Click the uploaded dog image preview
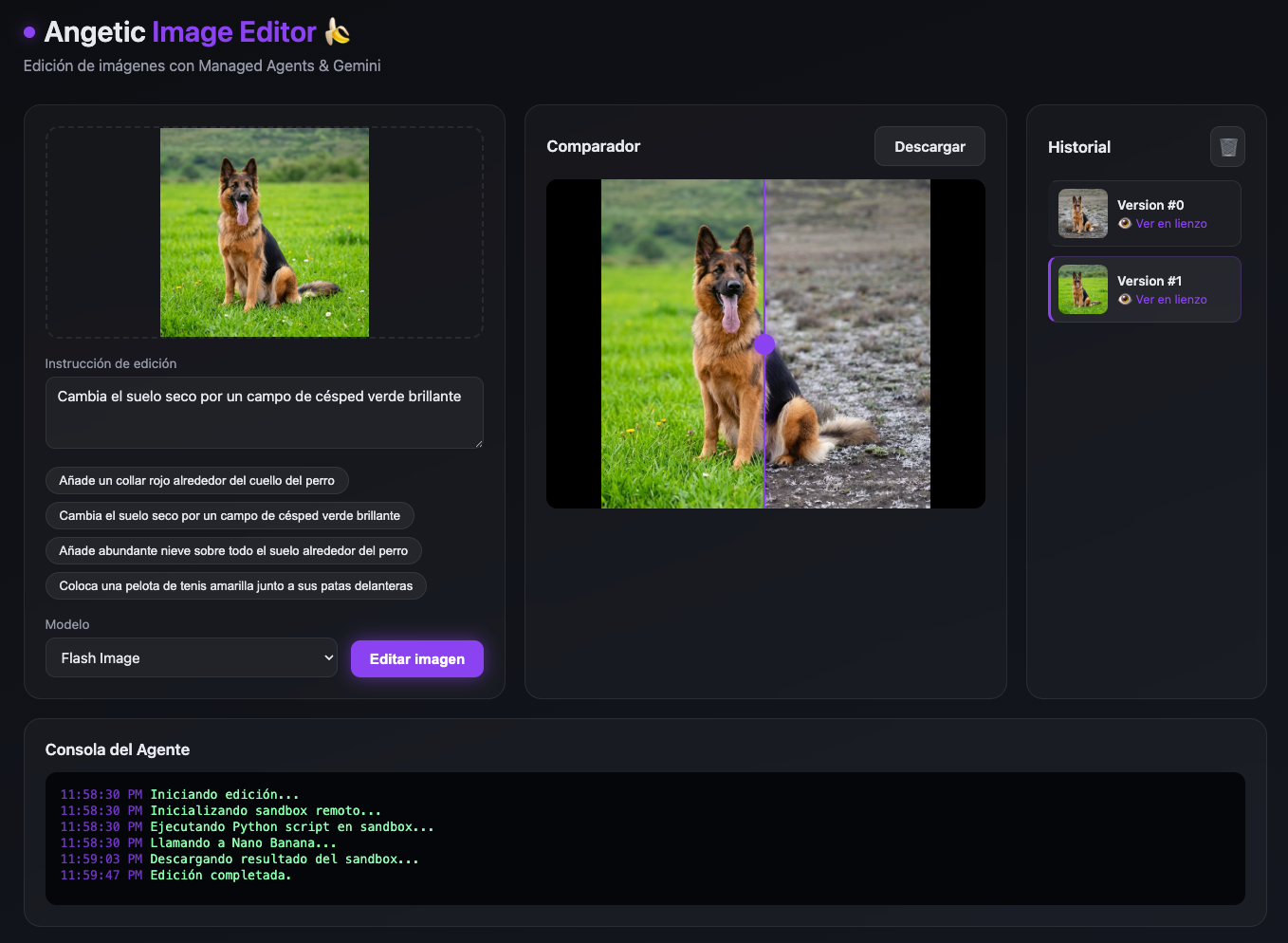The image size is (1288, 943). 265,232
